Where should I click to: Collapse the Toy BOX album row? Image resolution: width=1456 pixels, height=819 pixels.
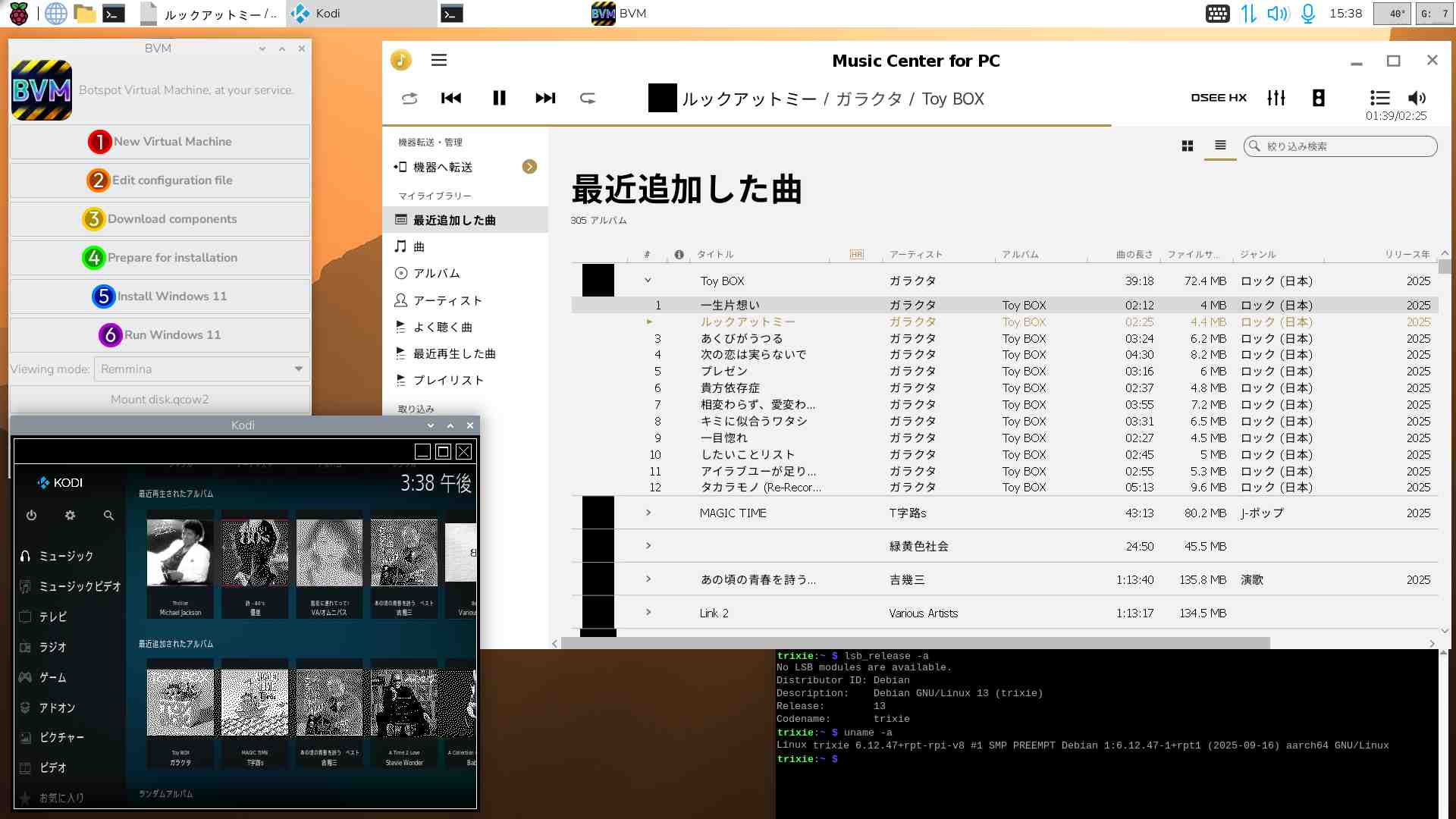tap(648, 281)
